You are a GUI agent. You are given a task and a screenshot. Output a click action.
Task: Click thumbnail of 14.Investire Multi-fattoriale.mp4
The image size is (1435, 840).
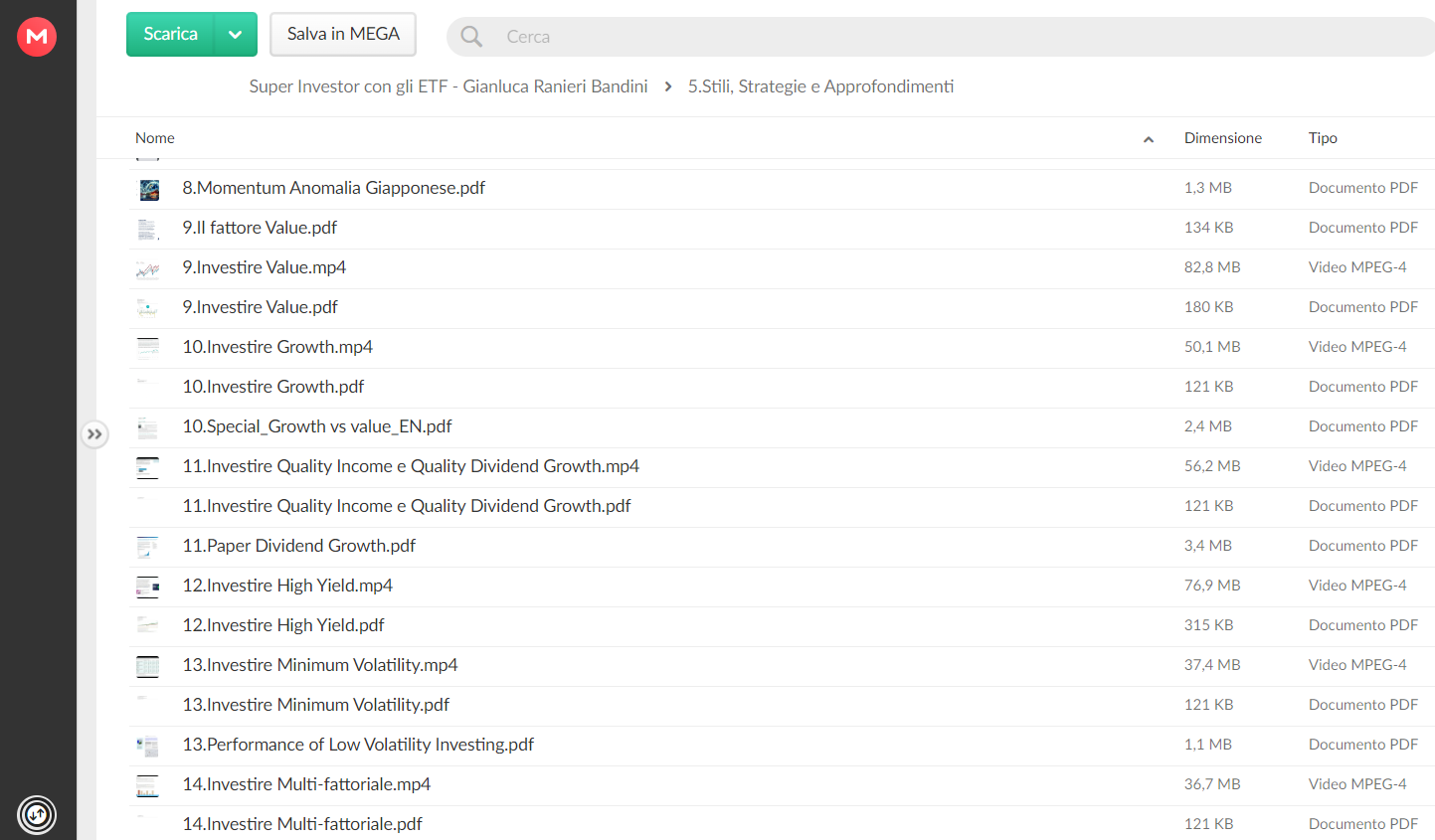pyautogui.click(x=148, y=785)
